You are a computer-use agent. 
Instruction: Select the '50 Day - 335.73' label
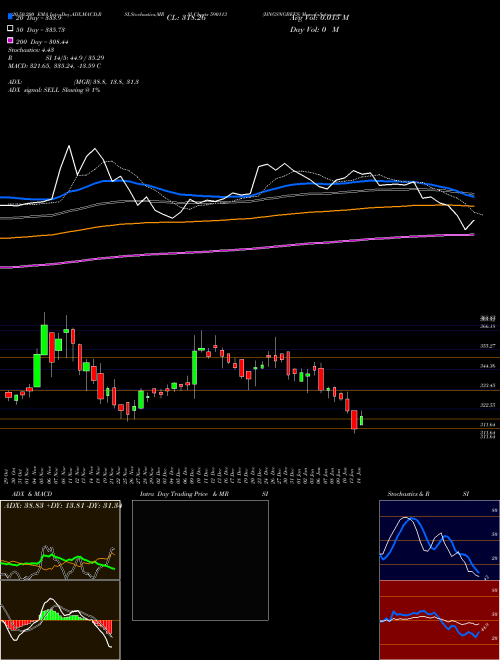pos(40,30)
